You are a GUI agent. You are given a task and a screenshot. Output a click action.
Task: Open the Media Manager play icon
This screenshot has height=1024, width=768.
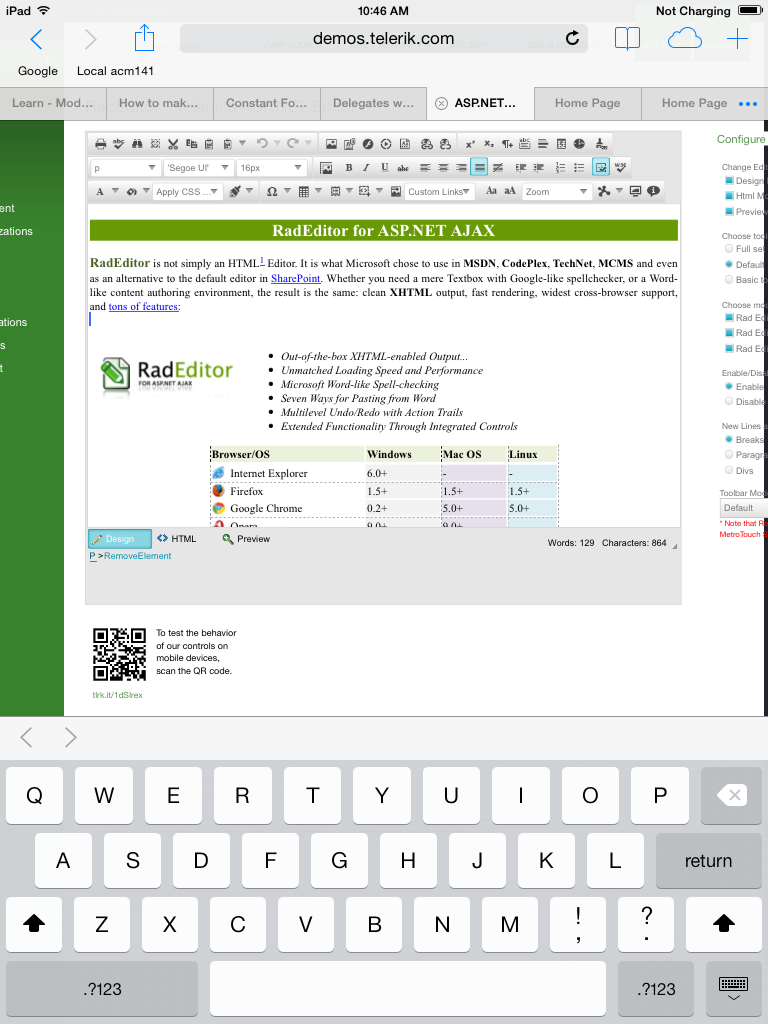[386, 144]
